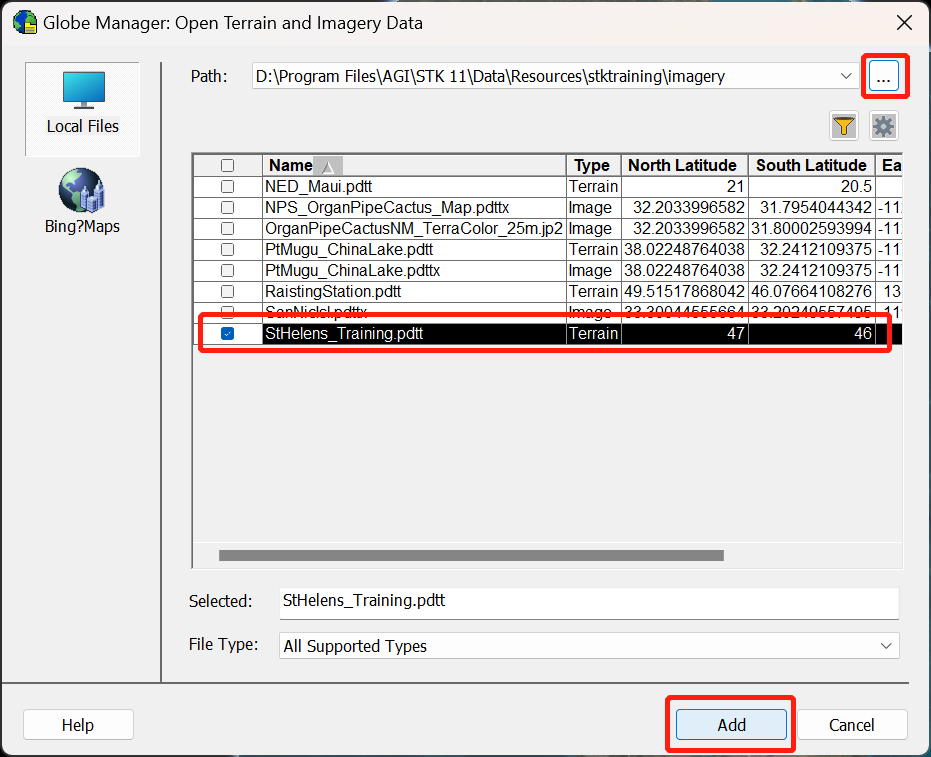
Task: Cancel the Open Terrain dialog
Action: [x=852, y=724]
